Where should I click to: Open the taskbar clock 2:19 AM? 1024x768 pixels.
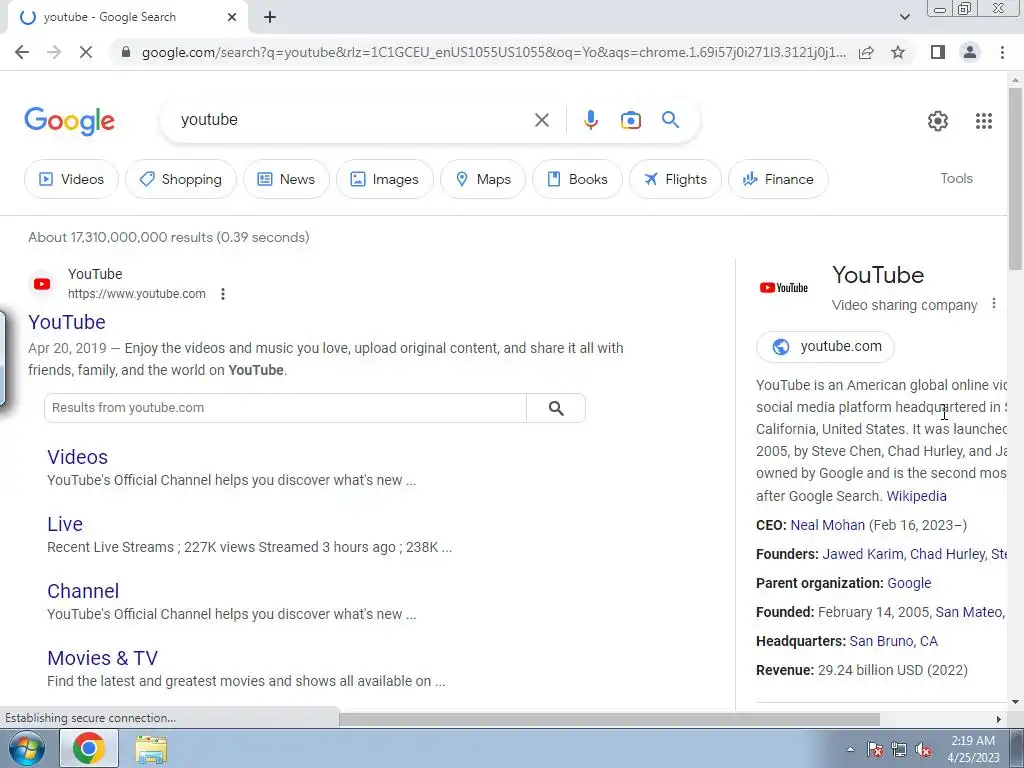973,749
